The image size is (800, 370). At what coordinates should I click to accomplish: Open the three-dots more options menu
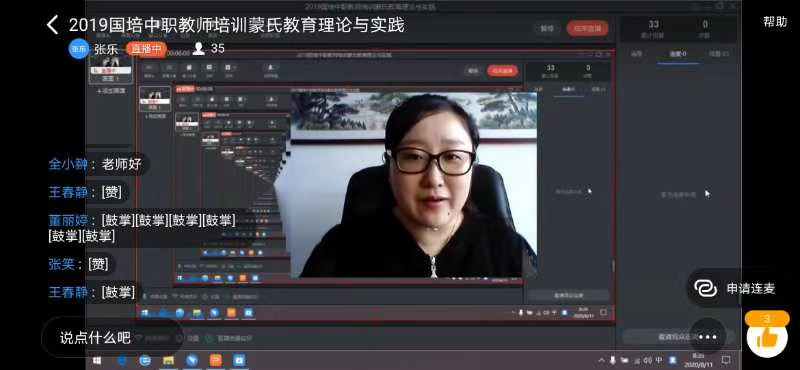708,337
